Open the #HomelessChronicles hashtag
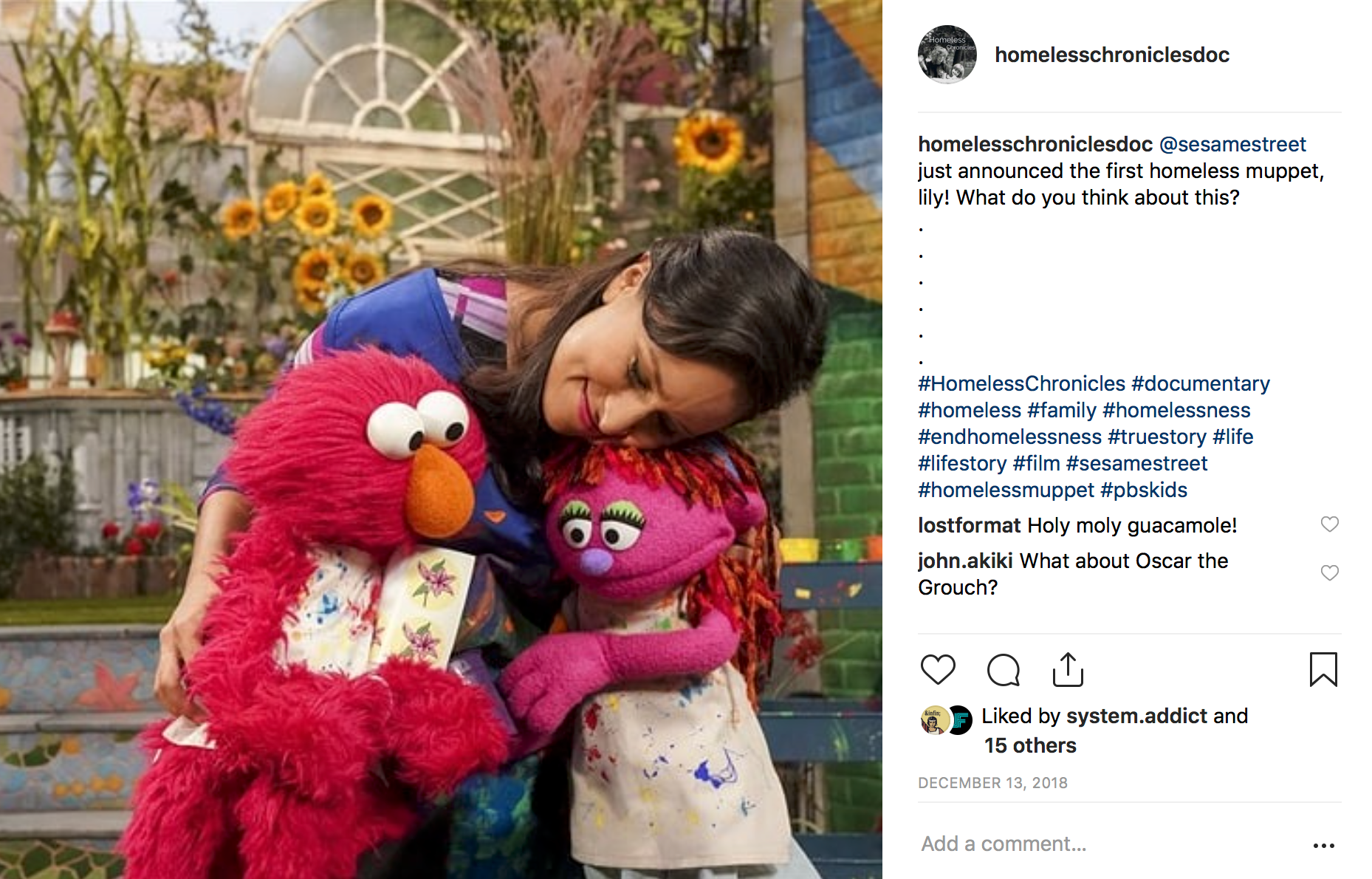The height and width of the screenshot is (879, 1372). [x=1021, y=383]
